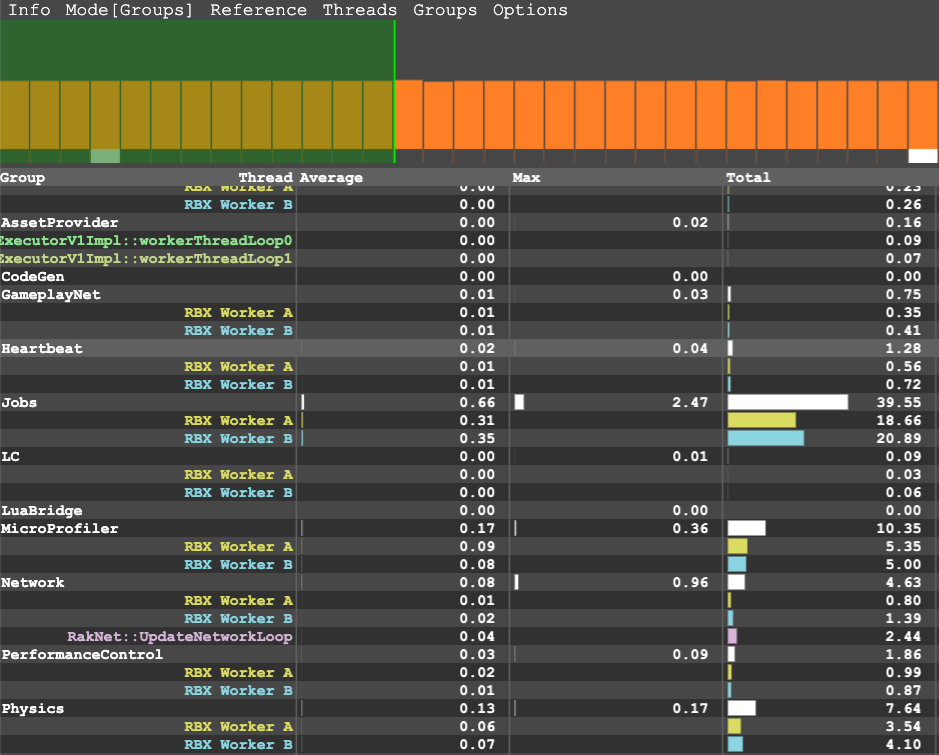The image size is (939, 755).
Task: Open the Reference menu
Action: [x=258, y=10]
